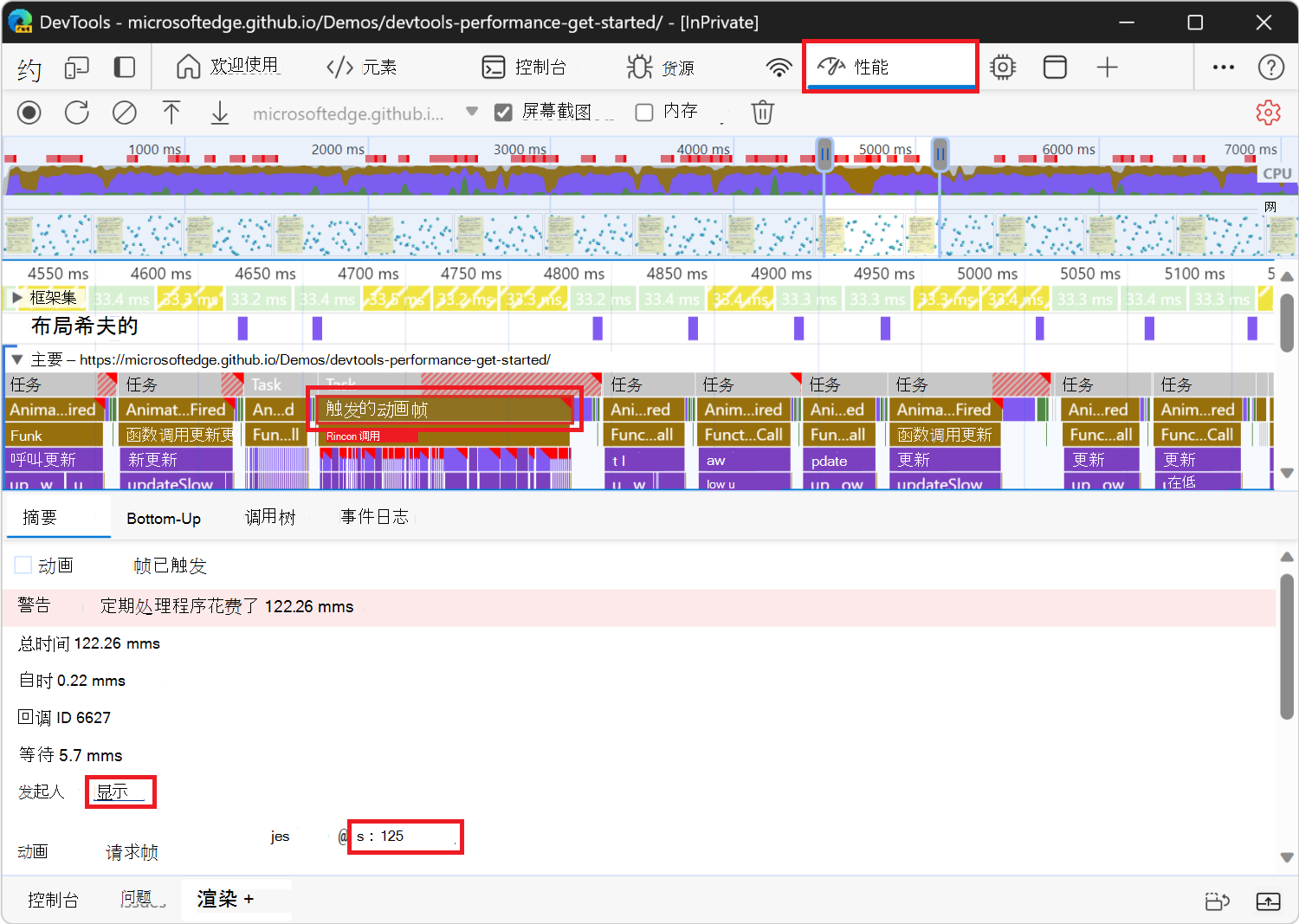The image size is (1299, 924).
Task: Select the 性能 performance tab
Action: [x=890, y=66]
